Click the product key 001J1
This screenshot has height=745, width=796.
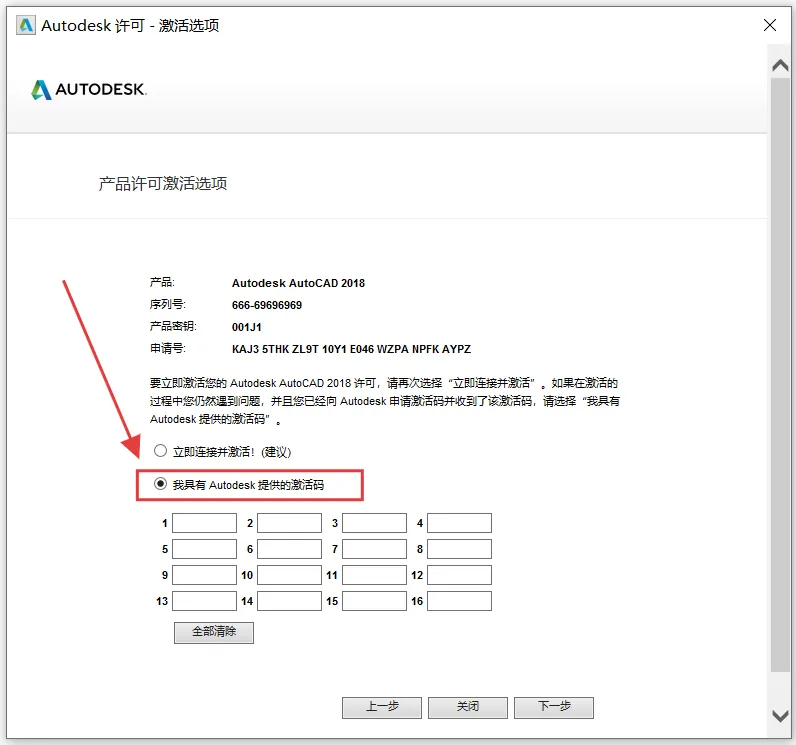[x=247, y=327]
